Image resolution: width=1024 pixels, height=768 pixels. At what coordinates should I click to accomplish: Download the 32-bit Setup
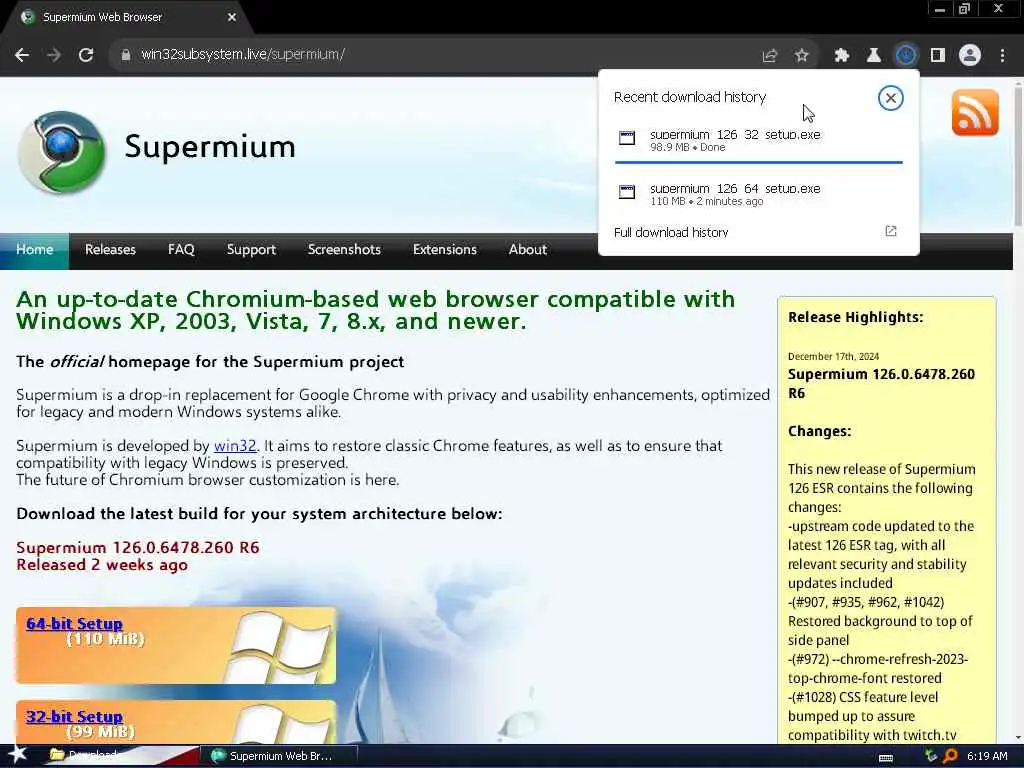[74, 716]
